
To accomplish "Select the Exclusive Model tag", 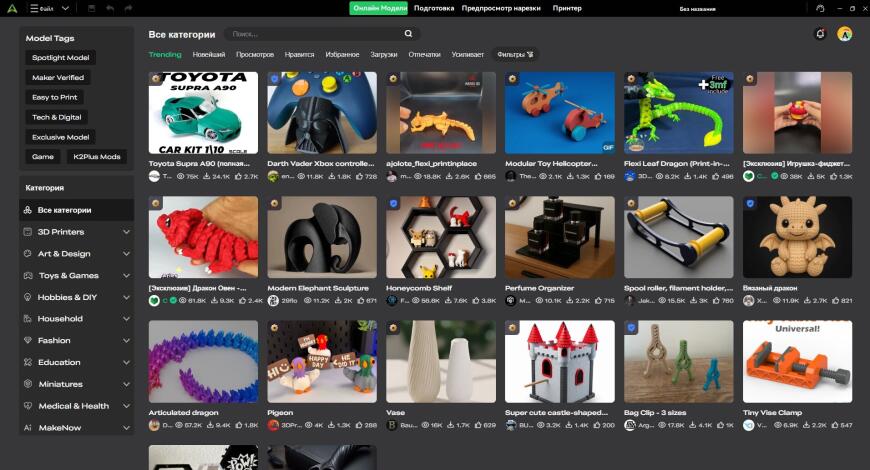I will 60,137.
